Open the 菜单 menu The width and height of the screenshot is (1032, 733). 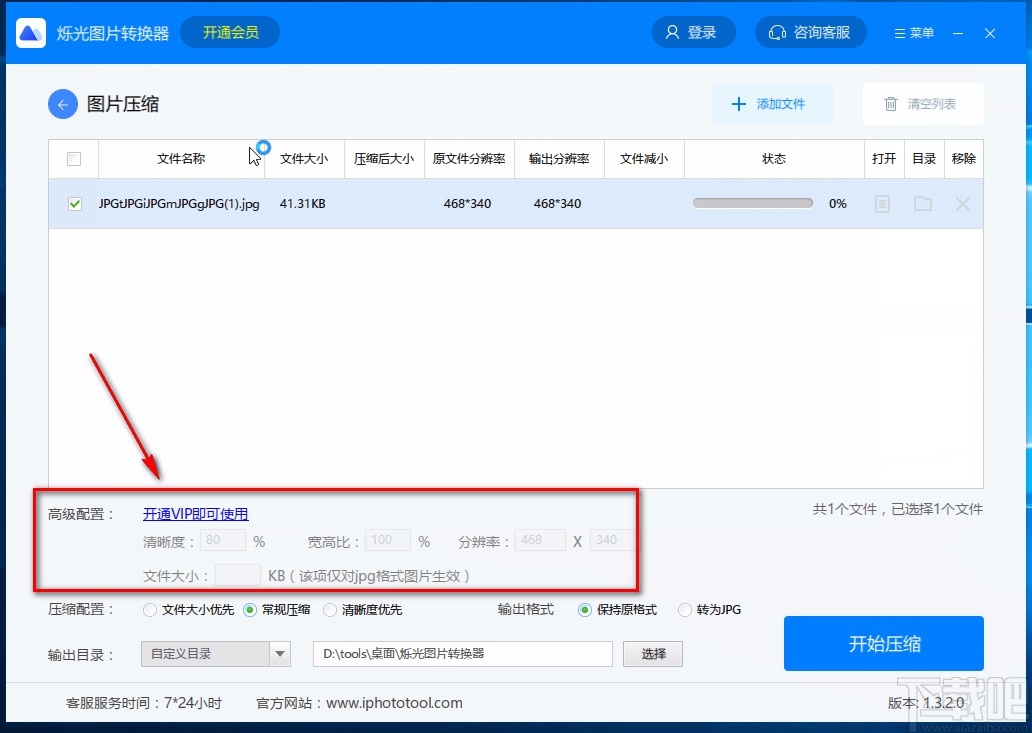point(912,31)
